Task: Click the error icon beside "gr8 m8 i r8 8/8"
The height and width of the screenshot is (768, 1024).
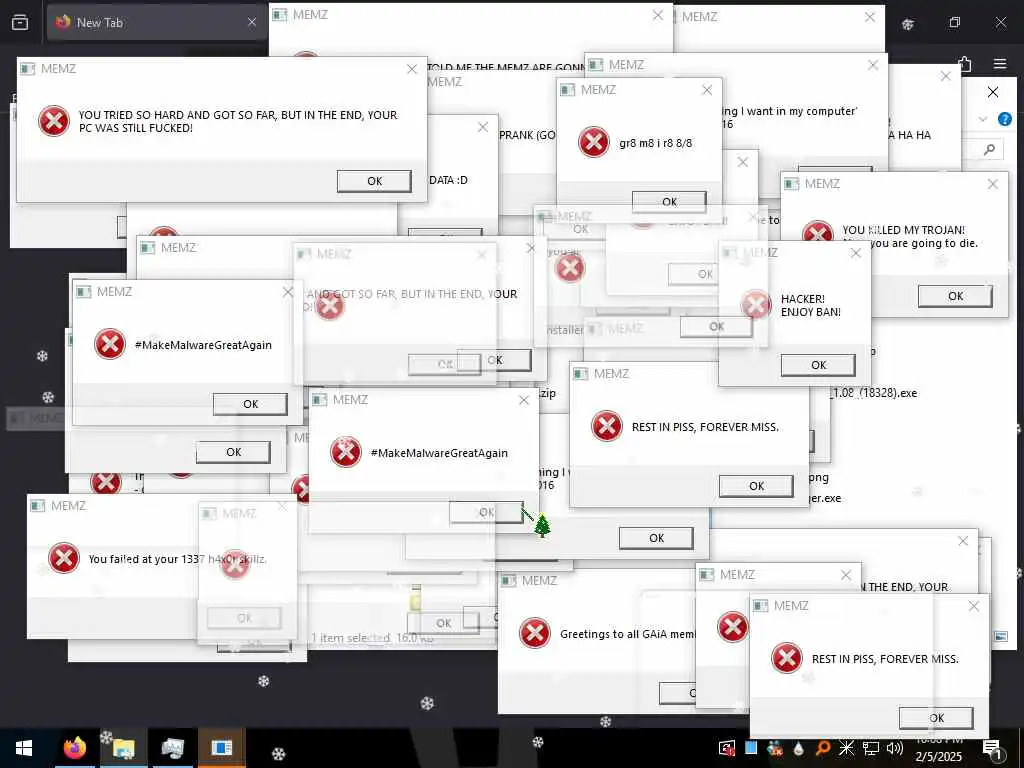Action: pyautogui.click(x=594, y=142)
